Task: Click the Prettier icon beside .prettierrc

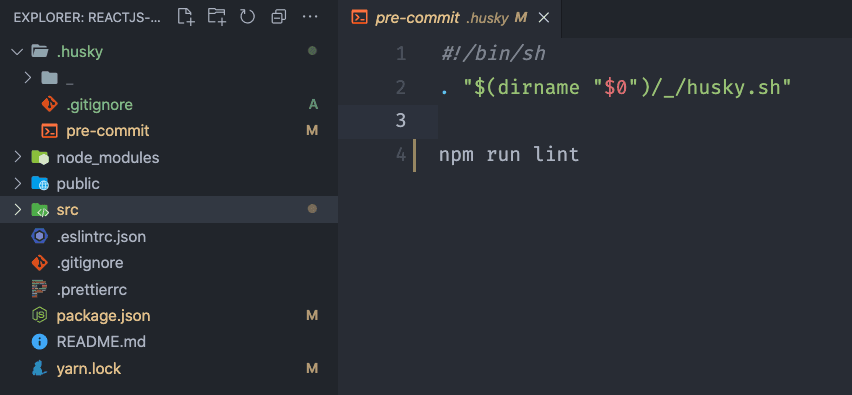Action: (x=40, y=289)
